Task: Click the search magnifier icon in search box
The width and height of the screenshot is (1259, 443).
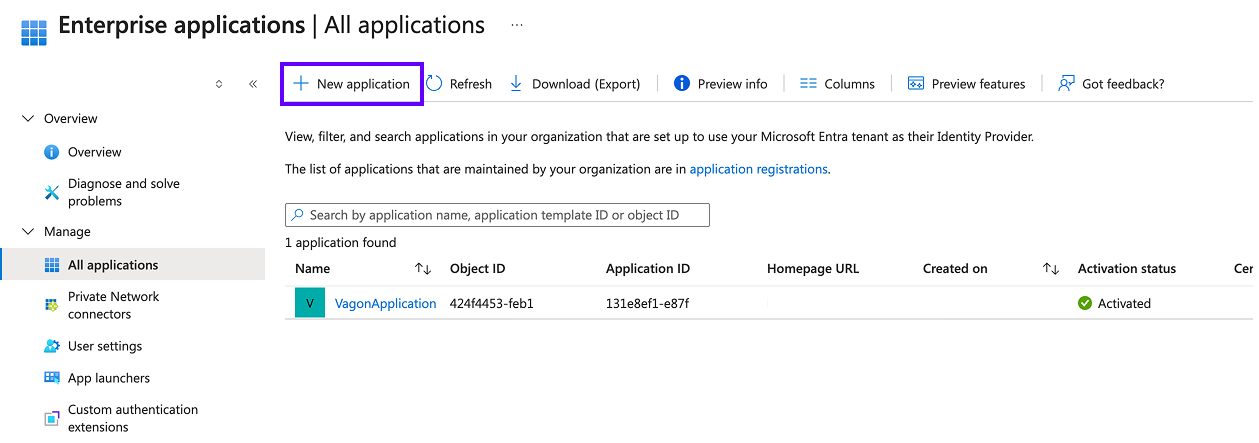Action: (298, 215)
